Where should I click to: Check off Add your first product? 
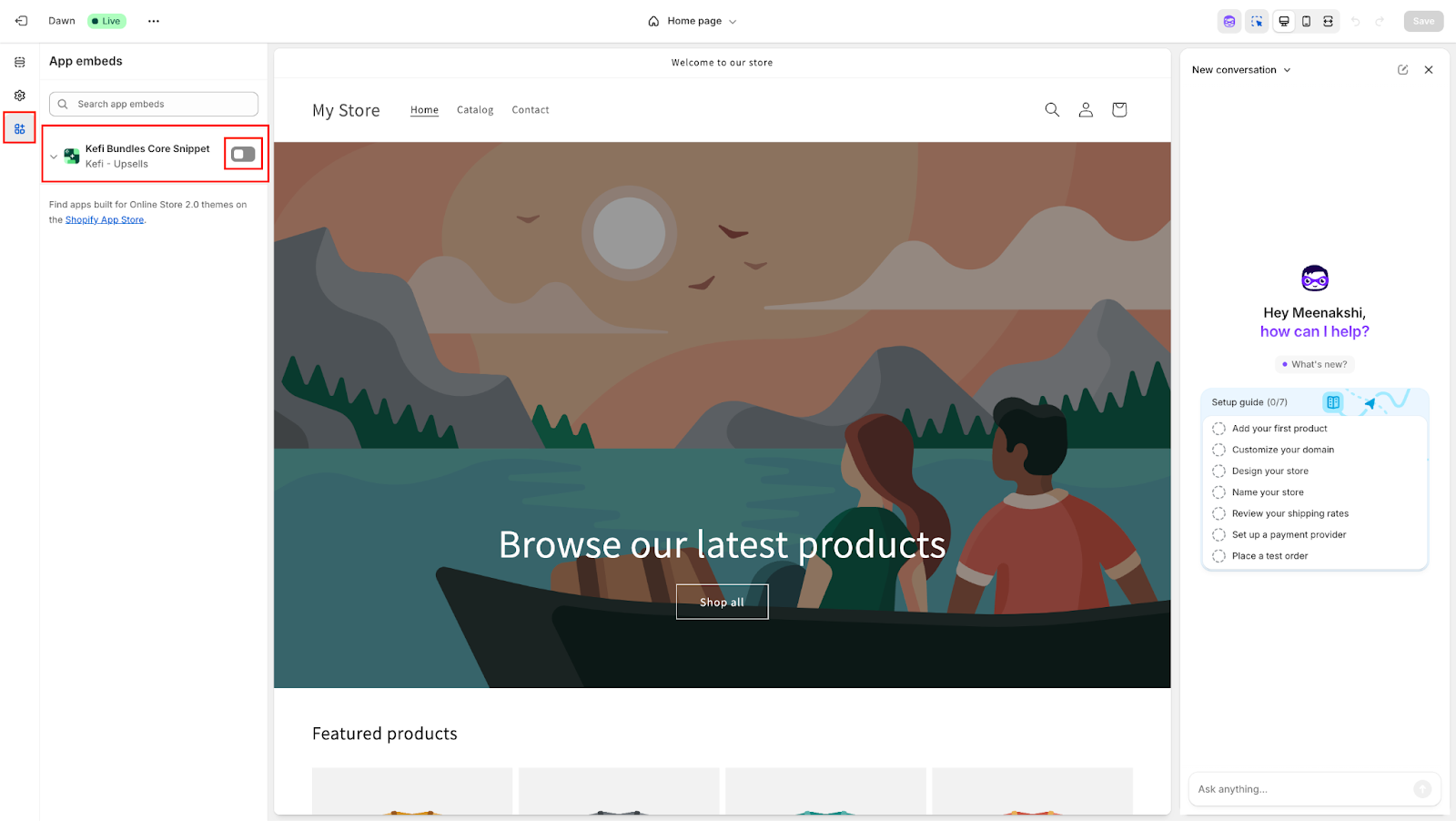1218,429
